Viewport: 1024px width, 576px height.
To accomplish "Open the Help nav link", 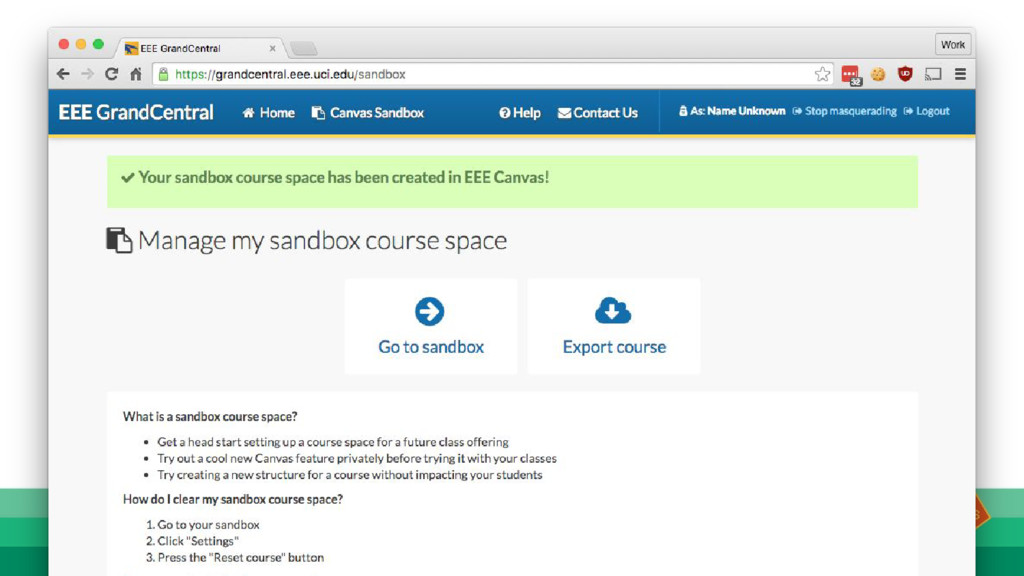I will click(520, 113).
